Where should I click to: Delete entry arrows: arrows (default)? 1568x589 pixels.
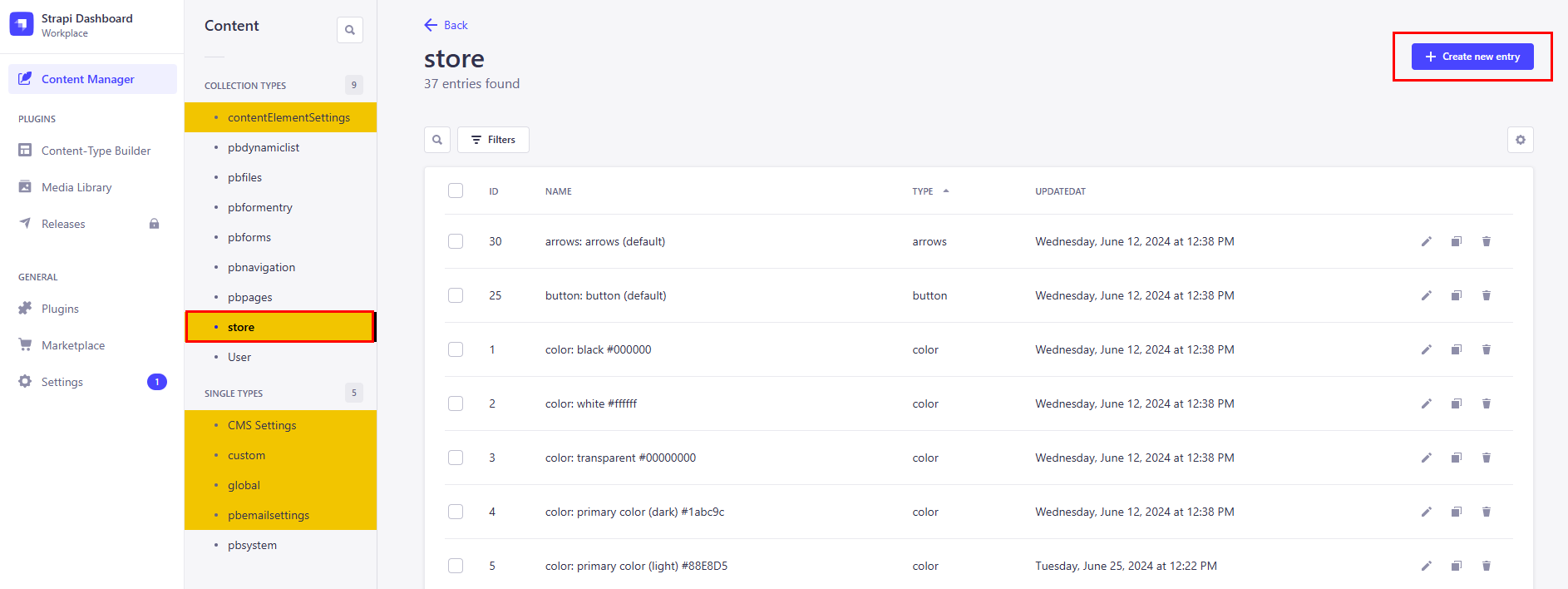1487,241
